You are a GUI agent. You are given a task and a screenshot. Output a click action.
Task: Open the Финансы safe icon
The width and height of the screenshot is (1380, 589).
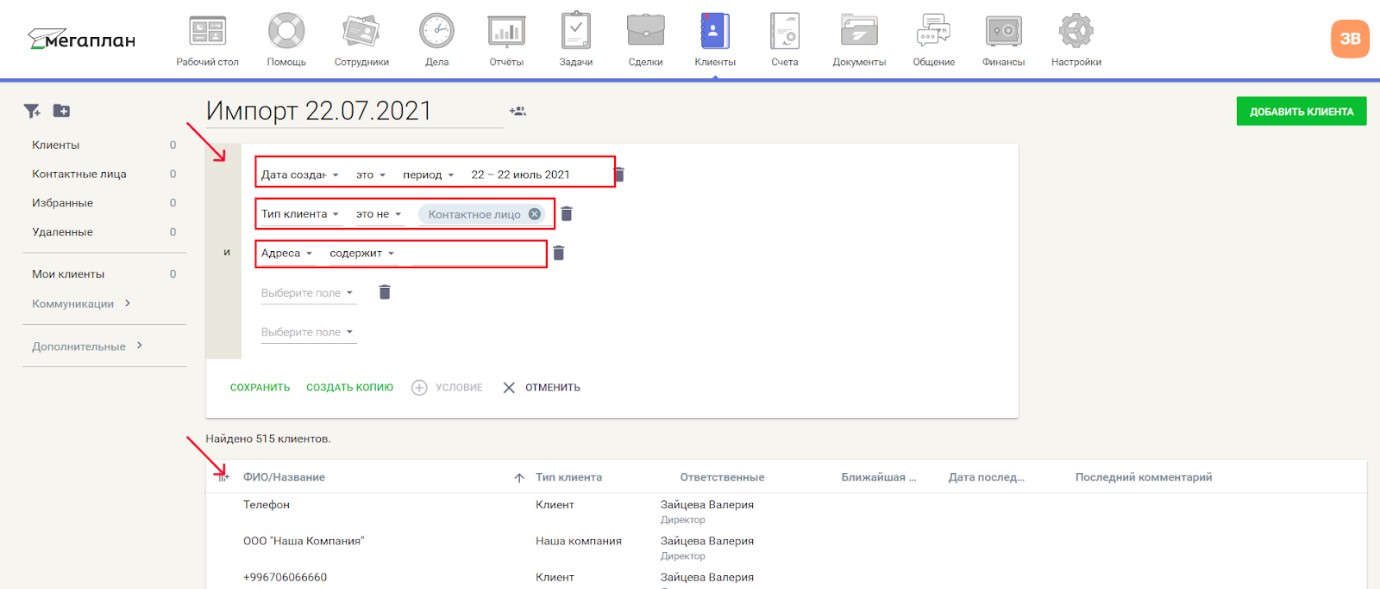(x=1003, y=31)
